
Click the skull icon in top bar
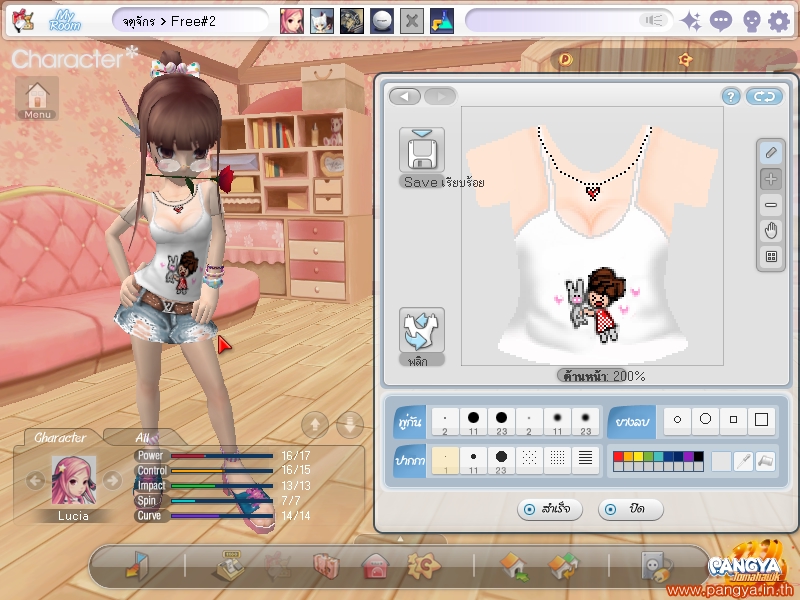click(751, 22)
